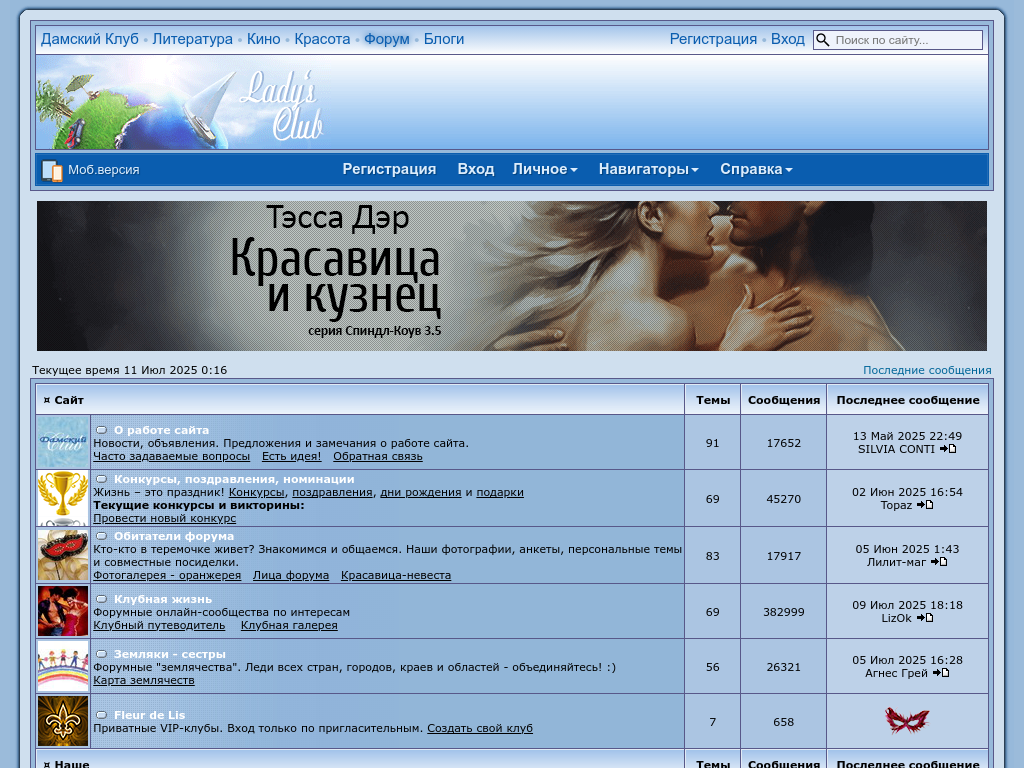Click the red mask in Fleur de Lis row
The image size is (1024, 768).
pyautogui.click(x=907, y=721)
